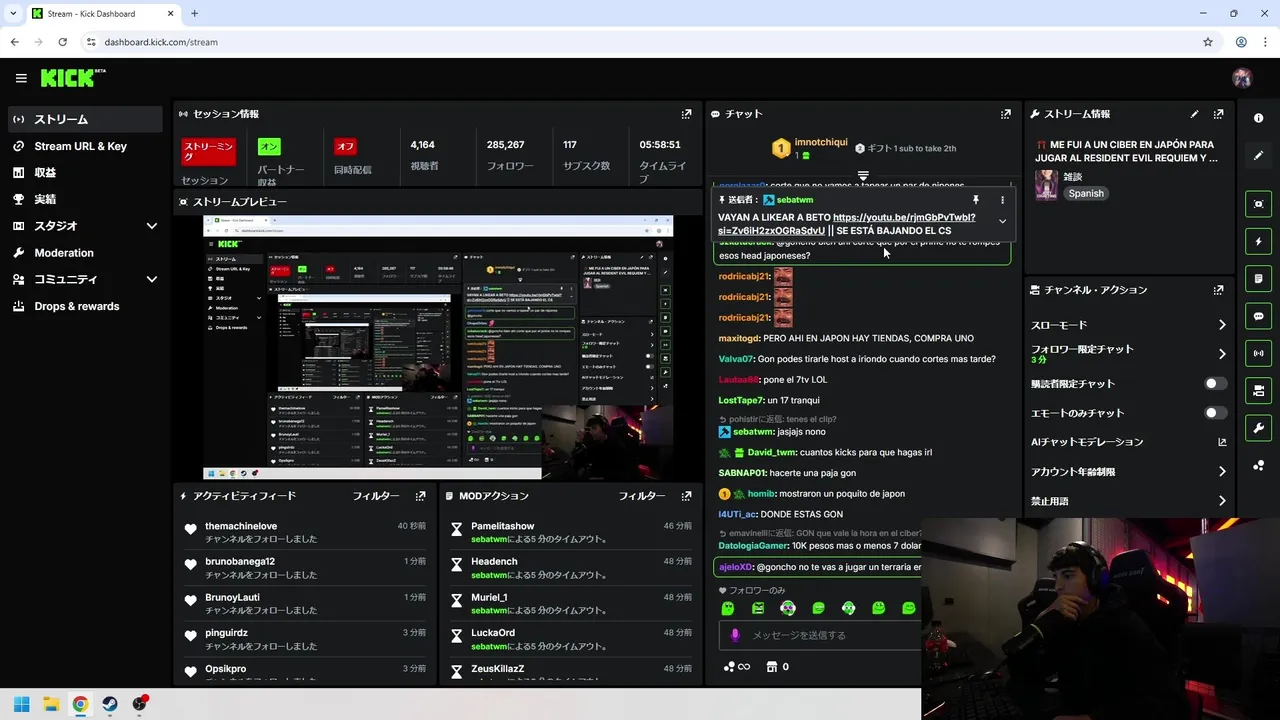Pop out the チャット panel
1280x720 pixels.
[x=1005, y=114]
